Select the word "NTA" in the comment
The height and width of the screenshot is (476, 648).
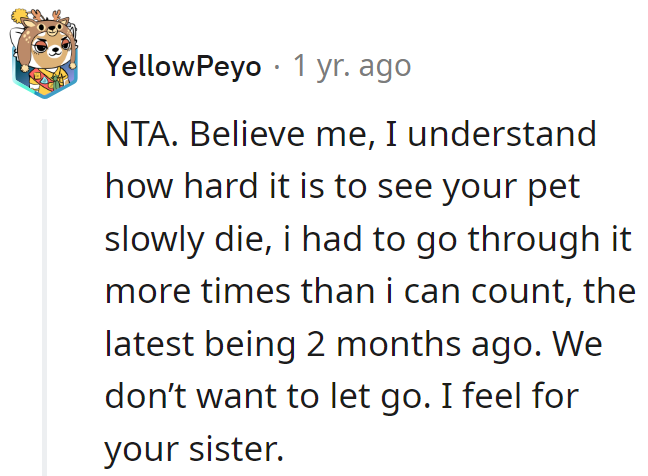pos(138,134)
